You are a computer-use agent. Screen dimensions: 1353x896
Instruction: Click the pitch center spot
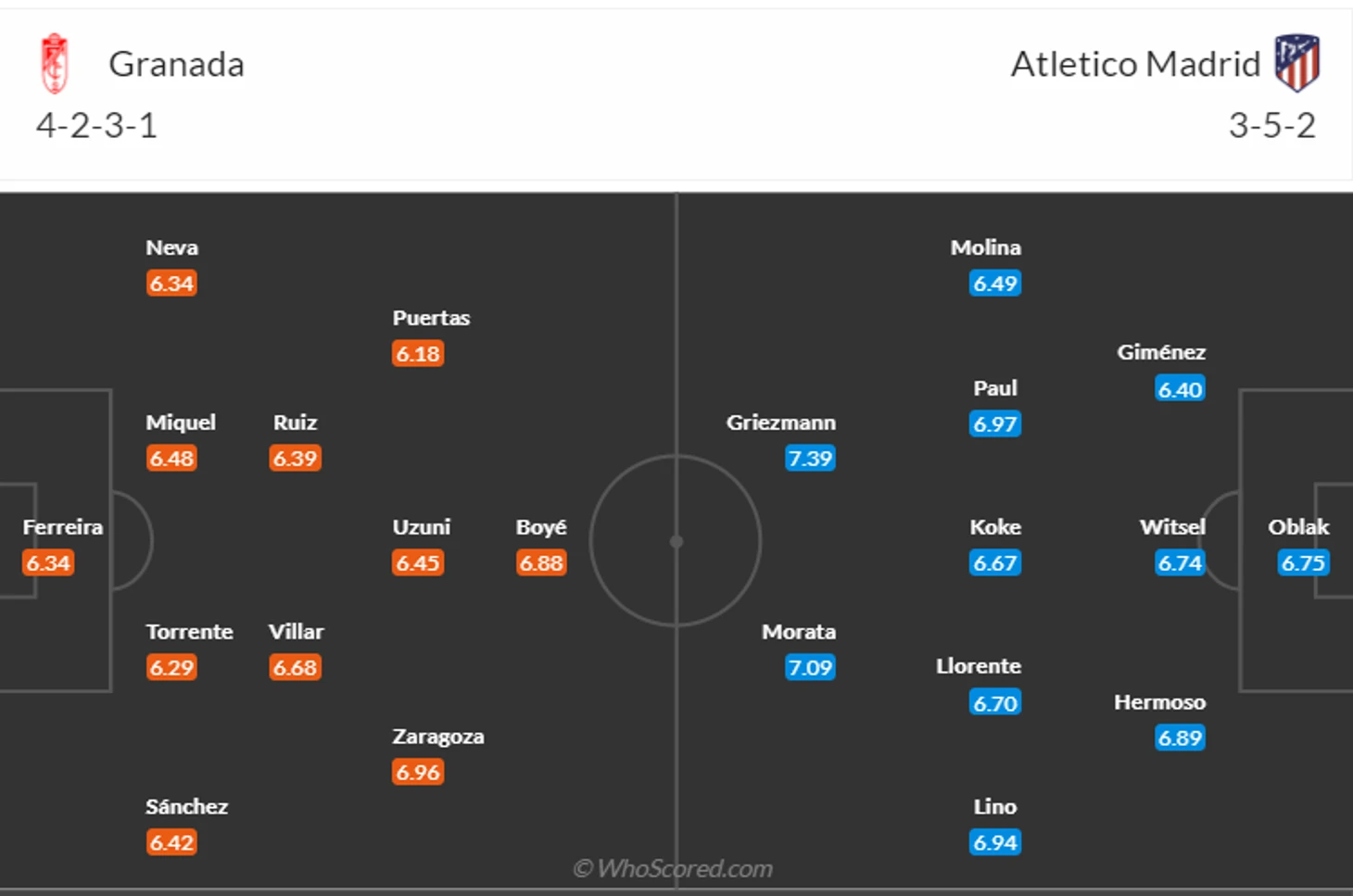click(676, 542)
